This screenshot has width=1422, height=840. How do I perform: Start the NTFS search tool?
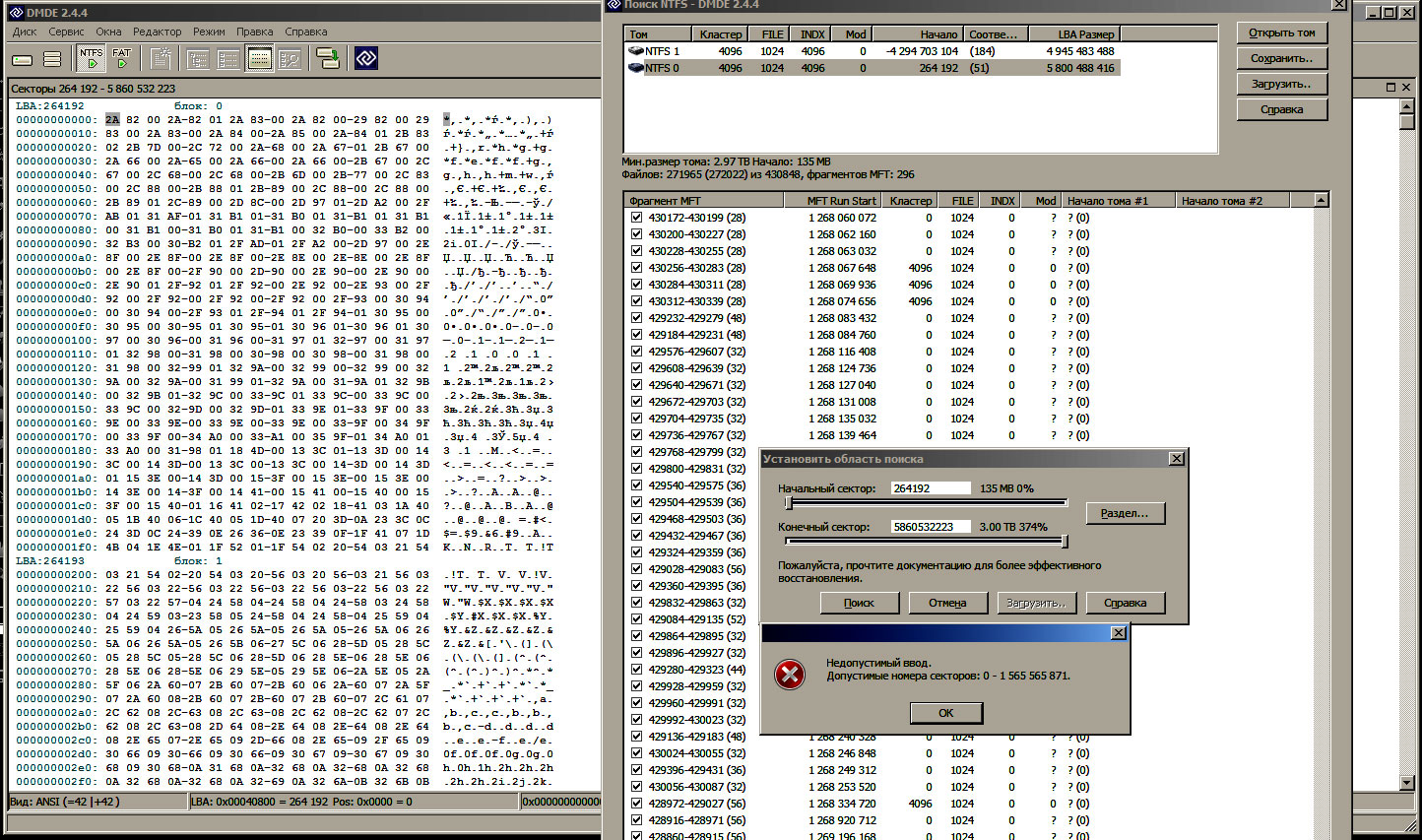pos(91,59)
